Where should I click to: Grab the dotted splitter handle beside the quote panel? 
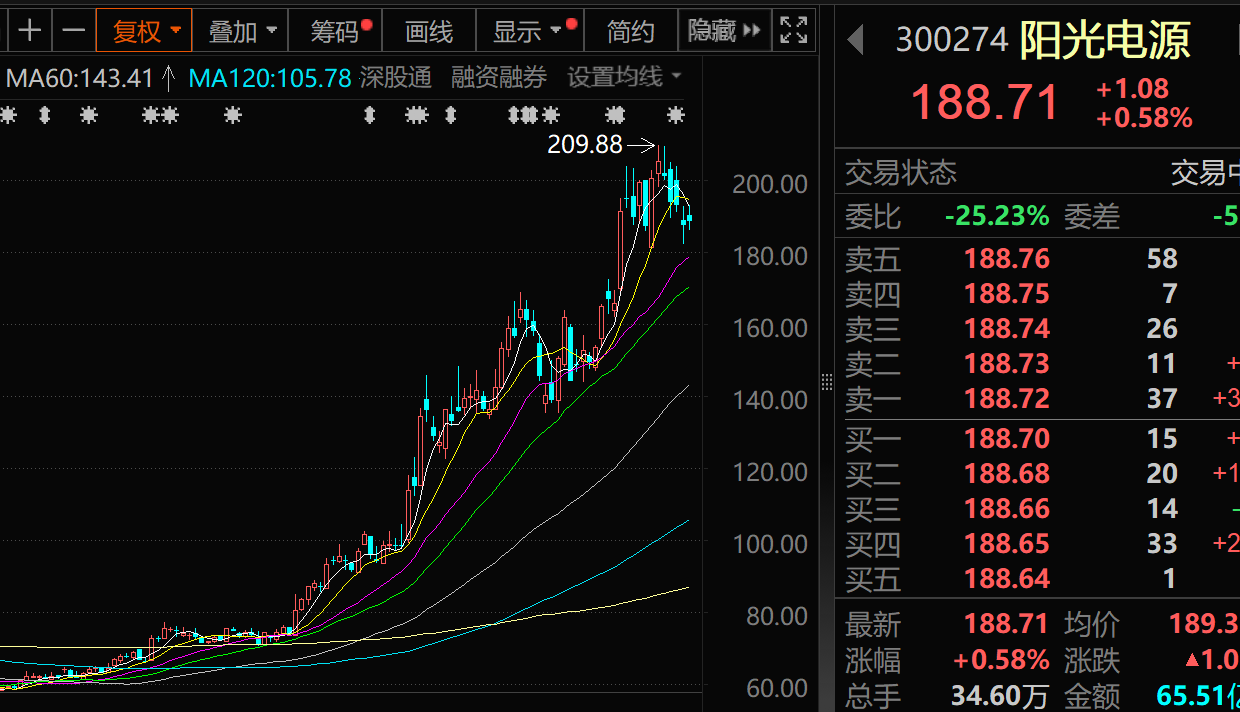tap(826, 382)
